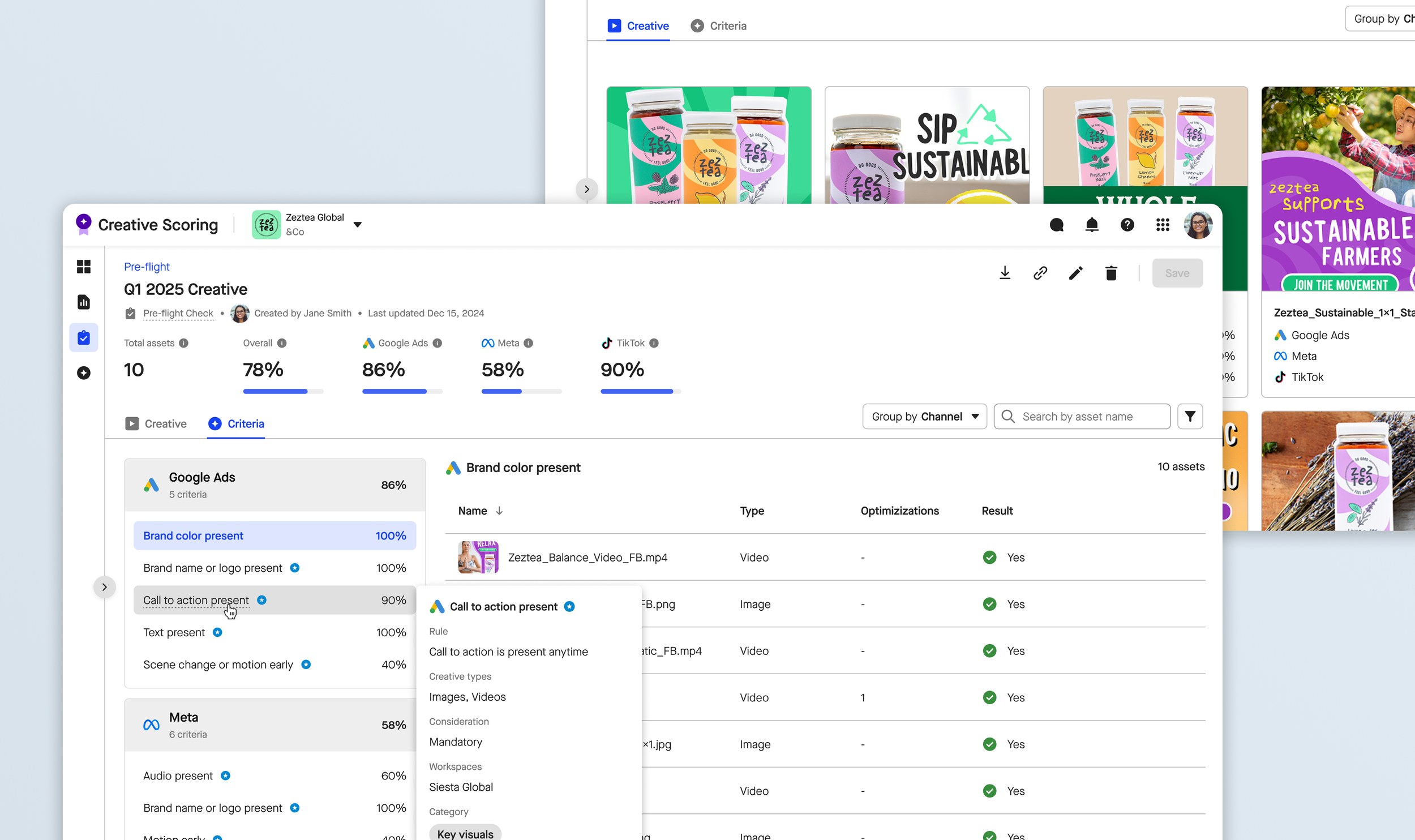The height and width of the screenshot is (840, 1415).
Task: Copy link using the chain icon
Action: click(1040, 273)
